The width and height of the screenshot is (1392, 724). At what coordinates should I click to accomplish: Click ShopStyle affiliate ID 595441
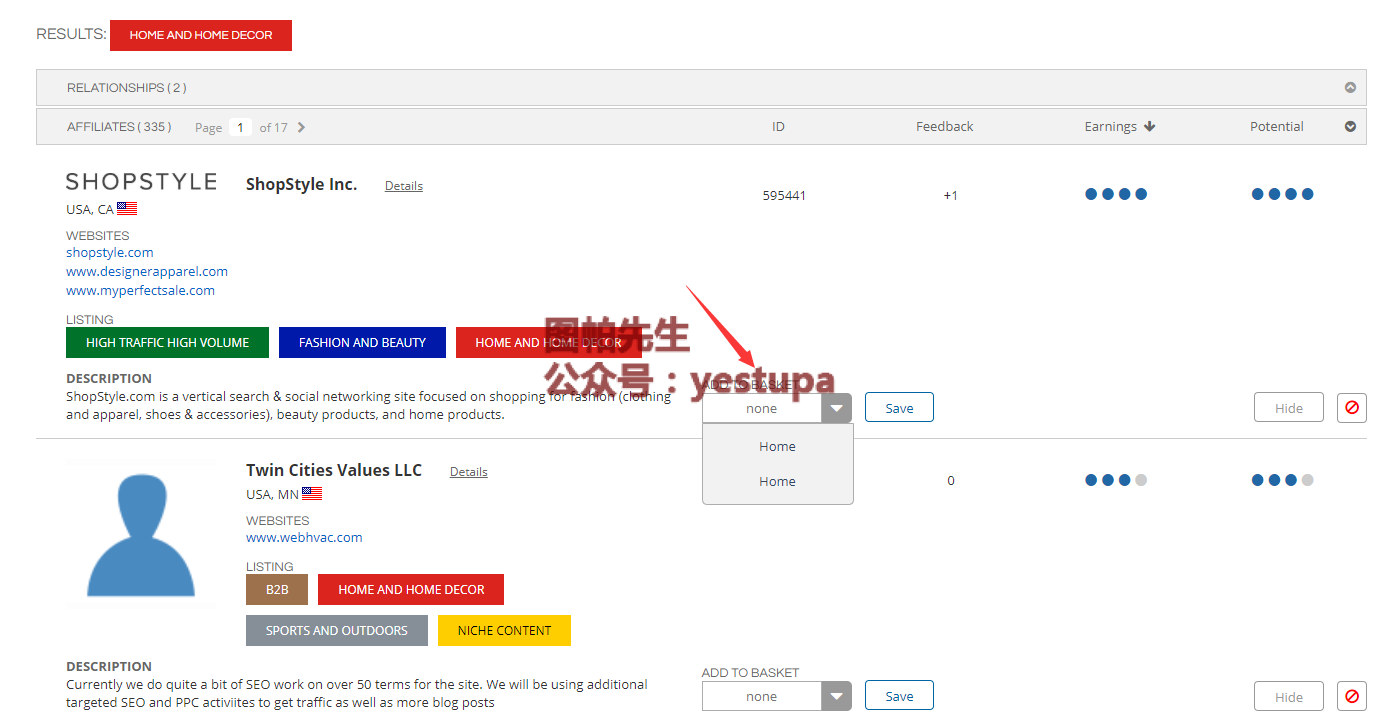tap(784, 196)
